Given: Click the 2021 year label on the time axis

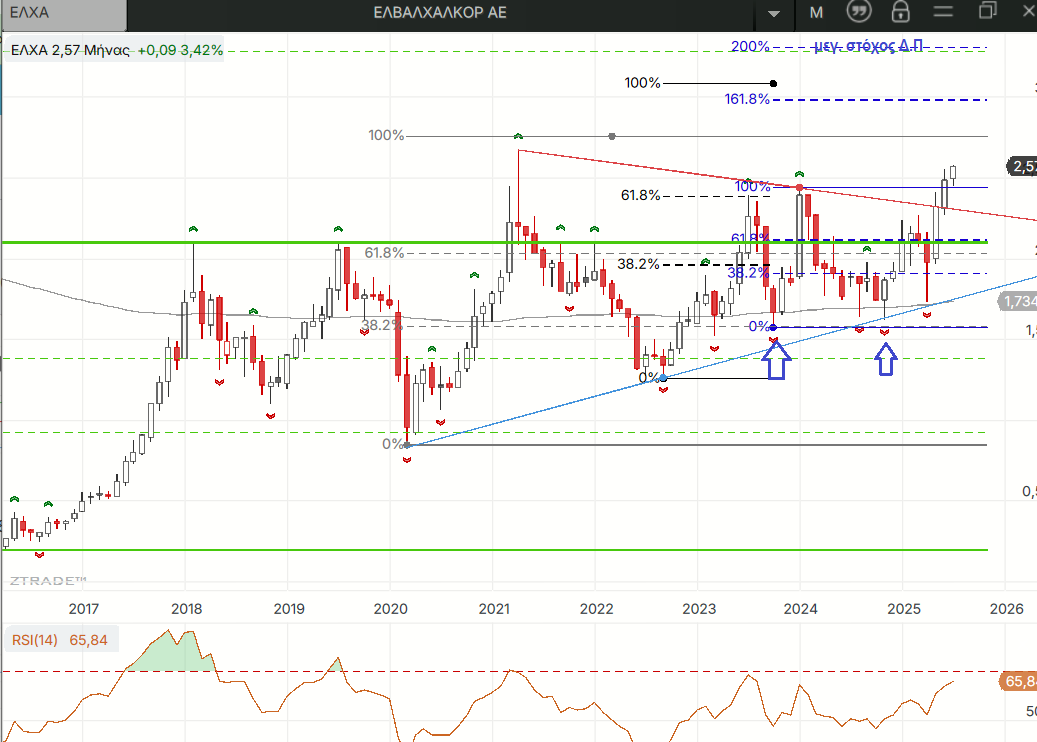Looking at the screenshot, I should click(494, 608).
